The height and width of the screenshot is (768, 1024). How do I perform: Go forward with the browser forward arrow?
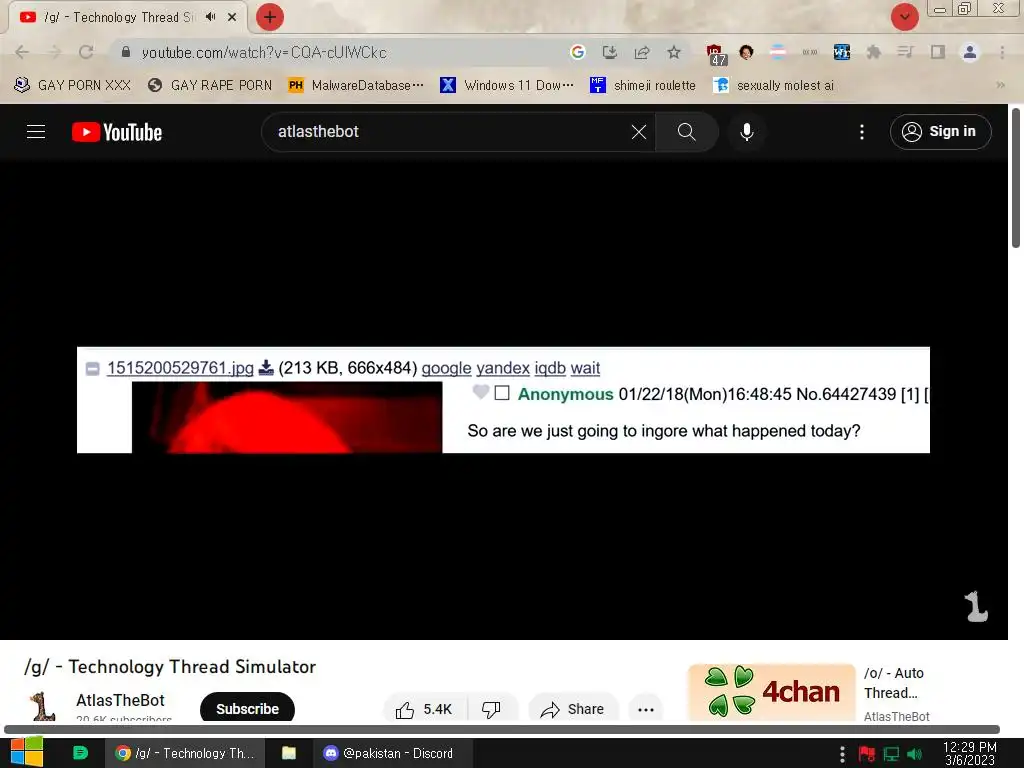(55, 52)
